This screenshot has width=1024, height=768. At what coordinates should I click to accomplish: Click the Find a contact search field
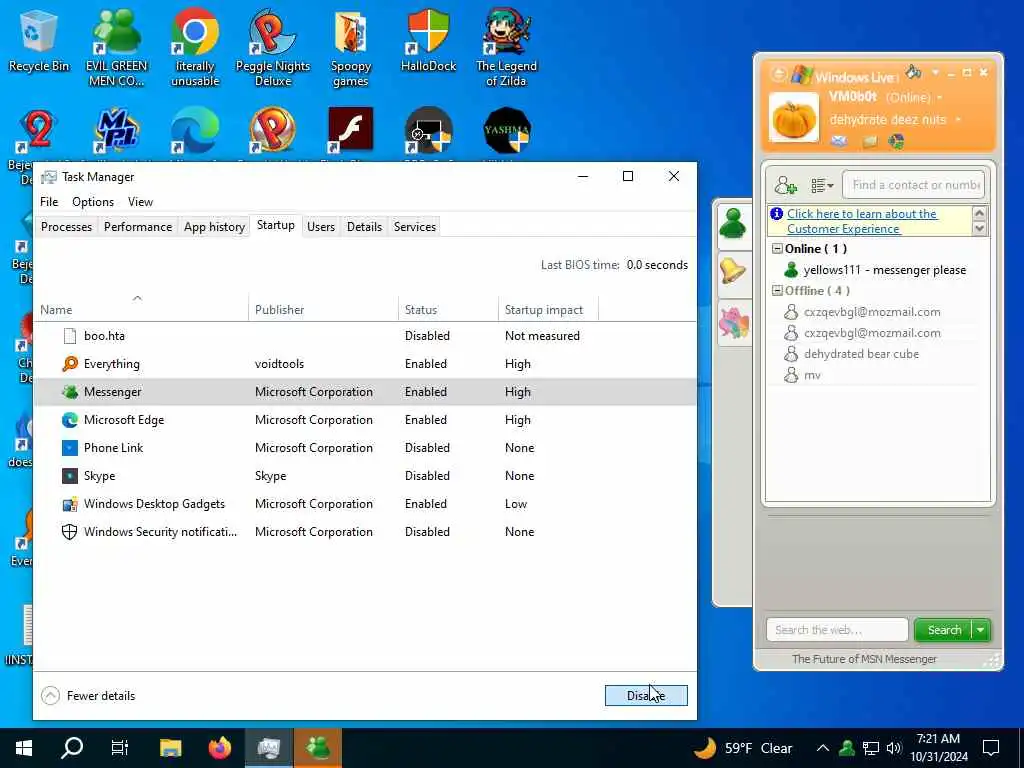pos(913,185)
